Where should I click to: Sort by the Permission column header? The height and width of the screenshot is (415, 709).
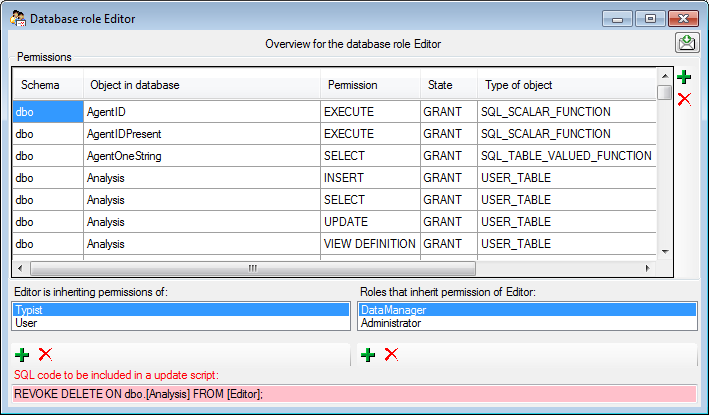369,85
